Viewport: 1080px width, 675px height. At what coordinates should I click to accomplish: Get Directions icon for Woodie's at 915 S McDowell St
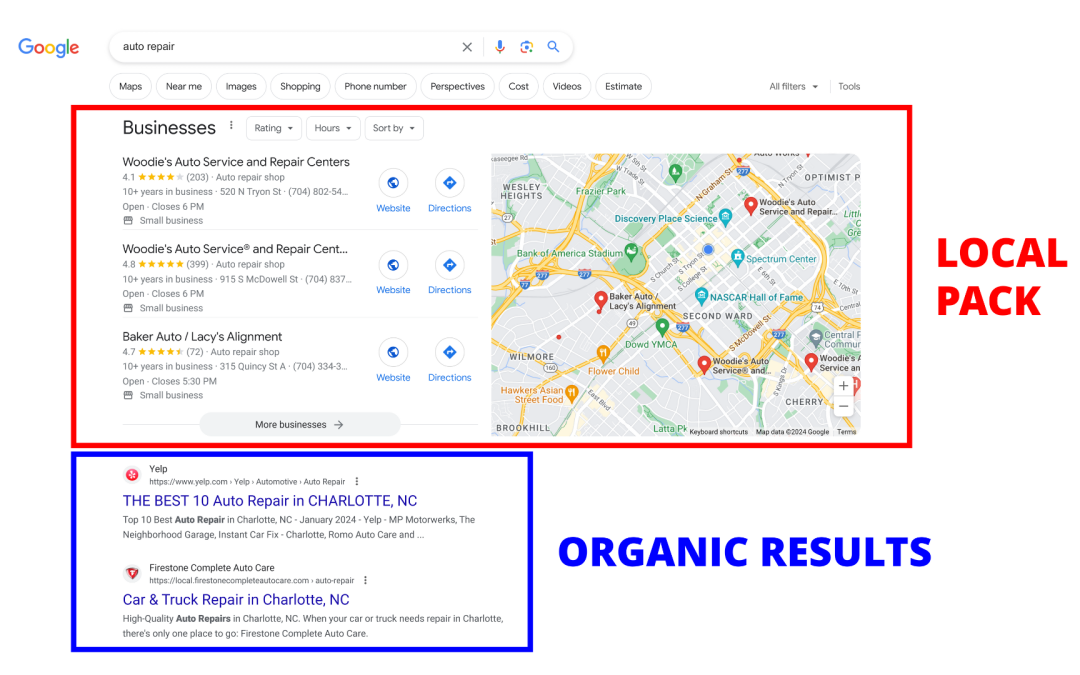450,265
